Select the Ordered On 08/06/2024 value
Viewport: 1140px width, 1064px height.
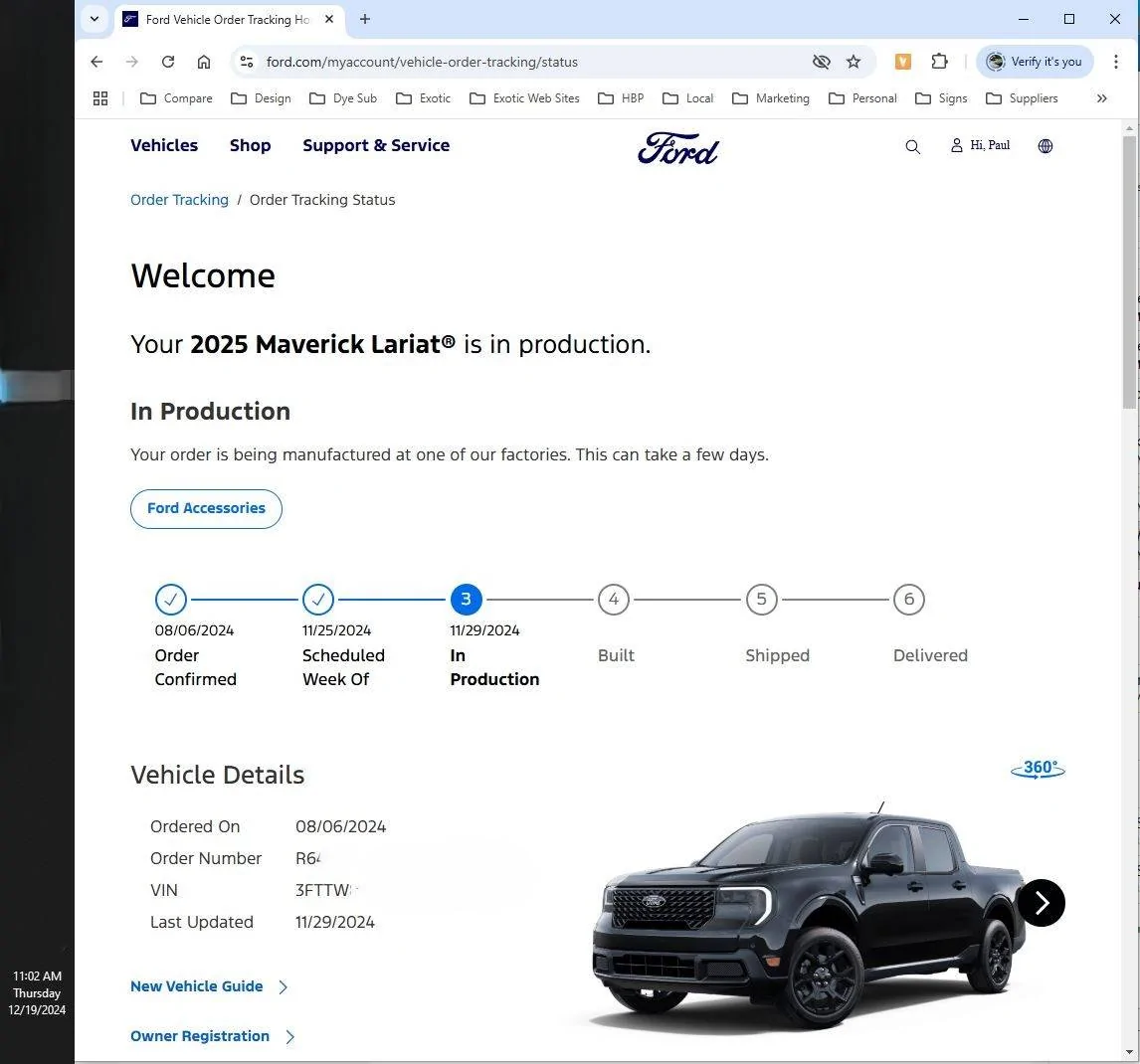[x=340, y=827]
